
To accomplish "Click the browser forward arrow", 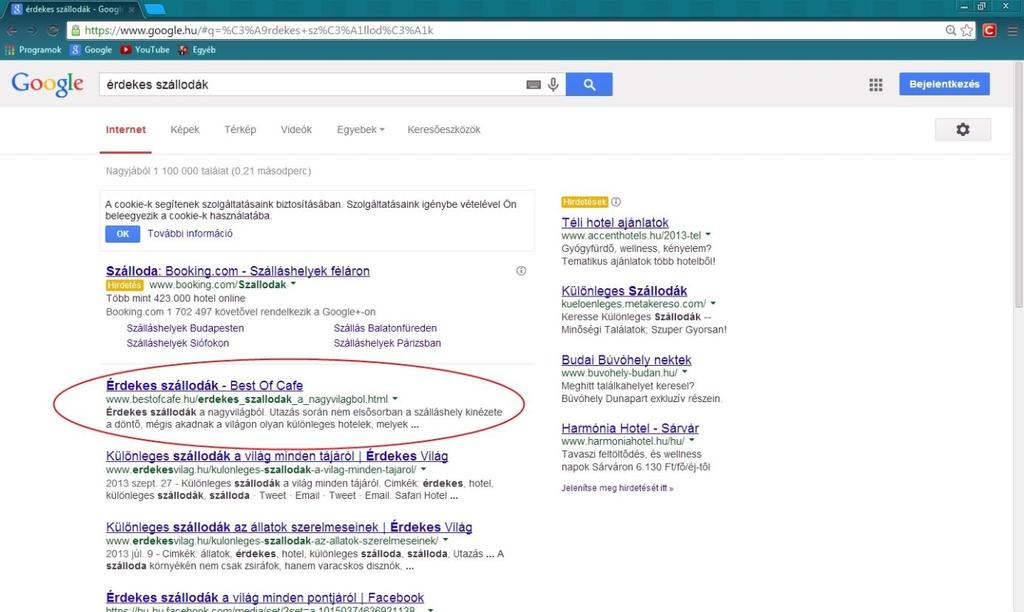I will pyautogui.click(x=32, y=31).
